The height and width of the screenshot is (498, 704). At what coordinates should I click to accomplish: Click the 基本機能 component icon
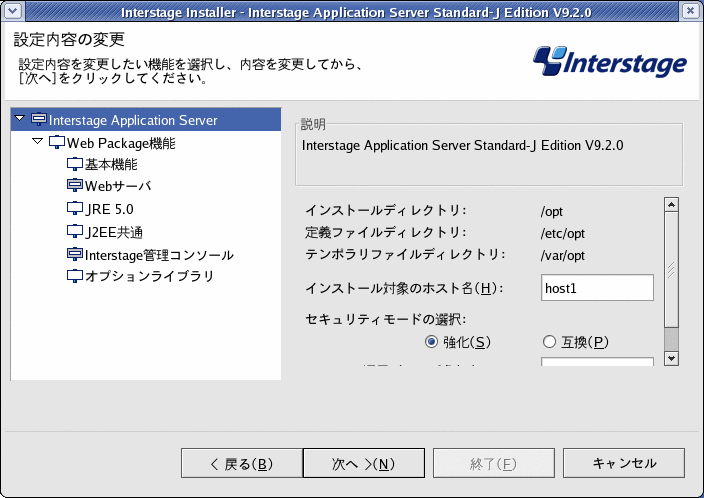pos(75,164)
